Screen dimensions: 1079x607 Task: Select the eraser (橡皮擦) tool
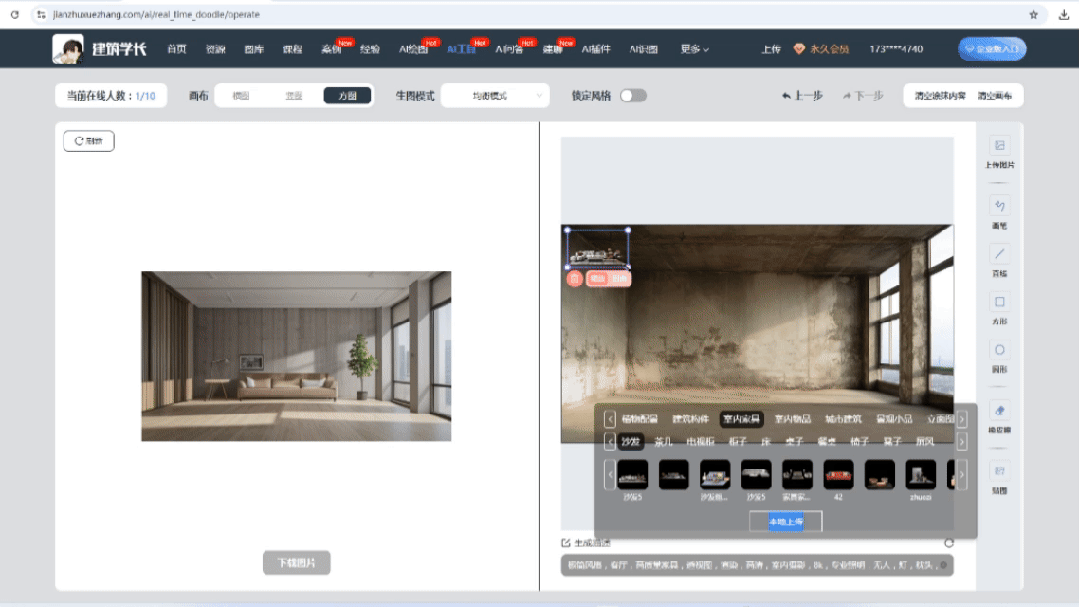(x=999, y=417)
